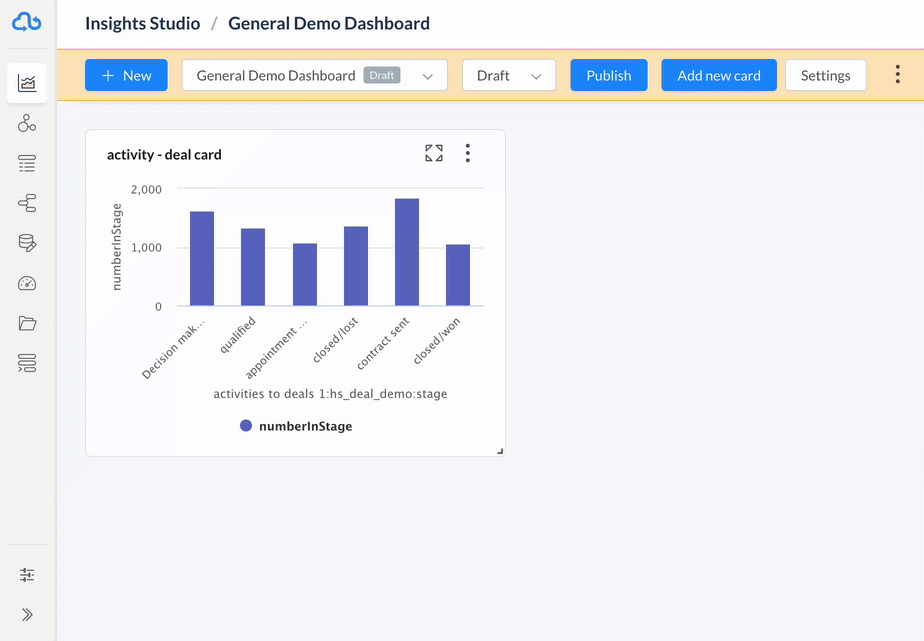Click the connected circles sidebar icon
Viewport: 924px width, 641px height.
[x=27, y=123]
